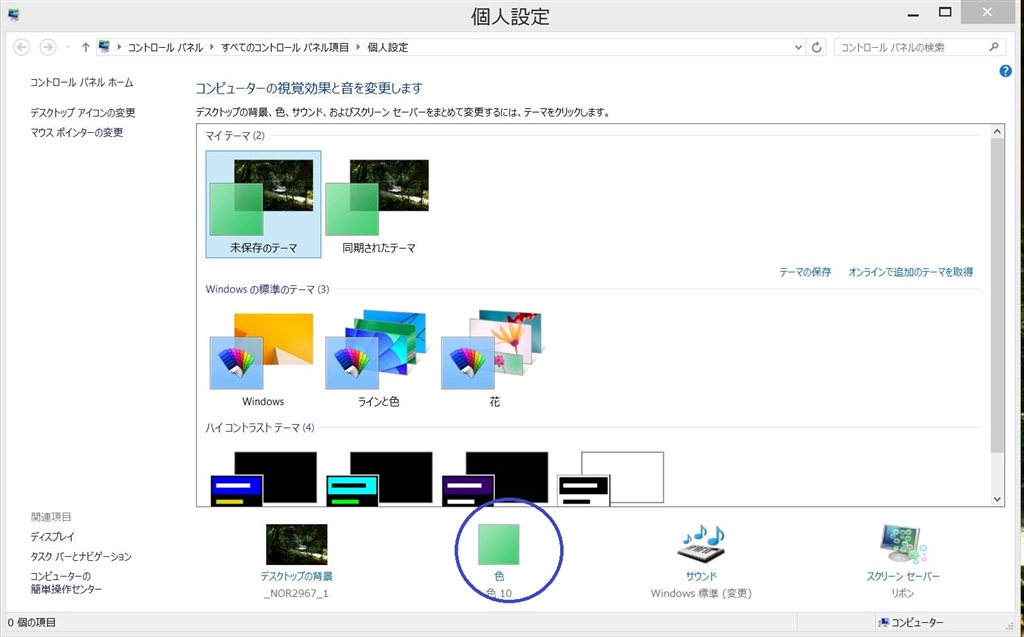
Task: Click the マイ テーマ (2) group header
Action: 235,135
